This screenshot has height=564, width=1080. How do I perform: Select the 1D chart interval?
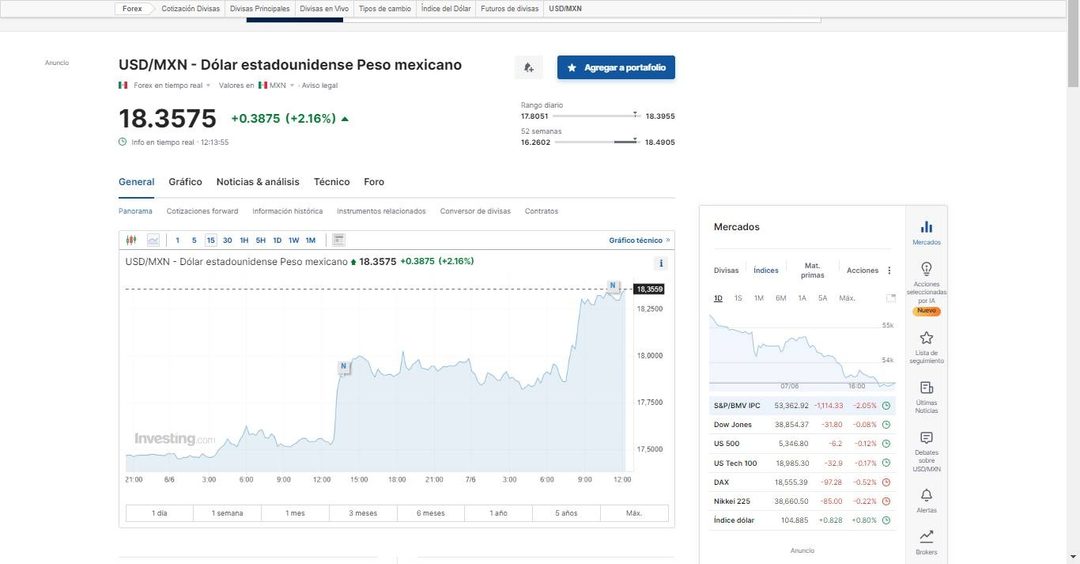point(277,240)
